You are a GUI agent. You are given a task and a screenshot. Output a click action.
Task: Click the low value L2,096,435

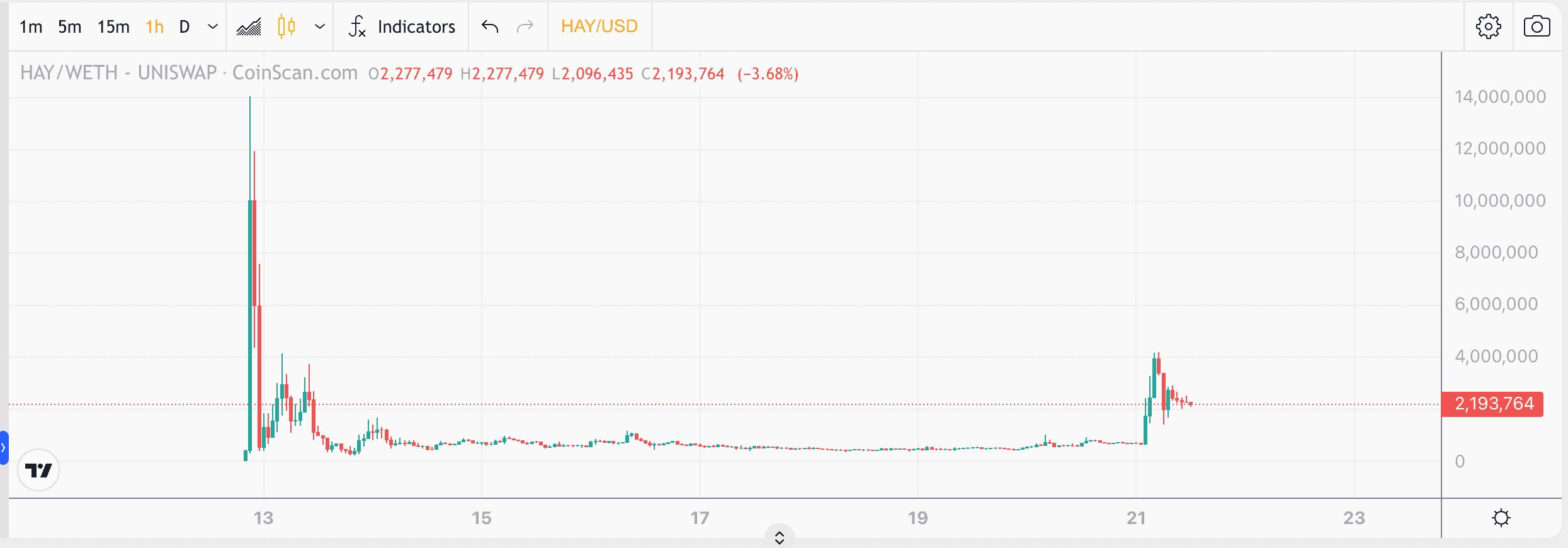tap(593, 74)
